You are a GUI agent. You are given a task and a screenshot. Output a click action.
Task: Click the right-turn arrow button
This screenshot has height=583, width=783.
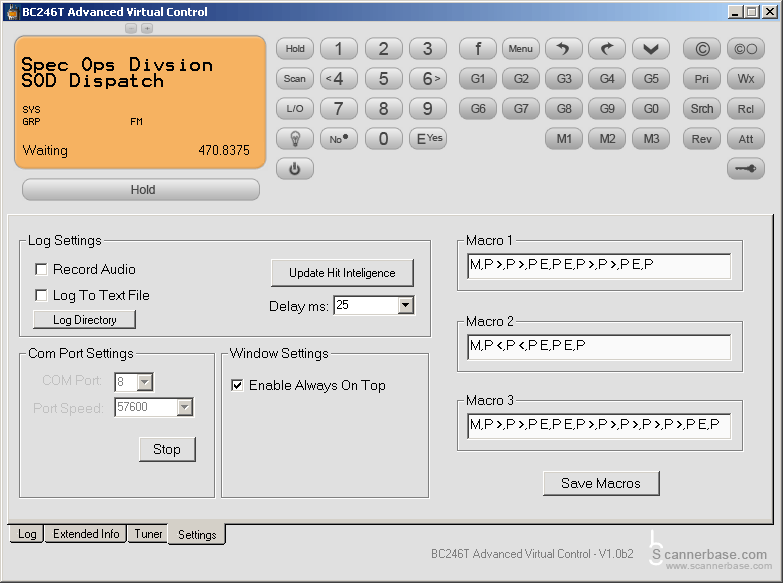[x=607, y=48]
